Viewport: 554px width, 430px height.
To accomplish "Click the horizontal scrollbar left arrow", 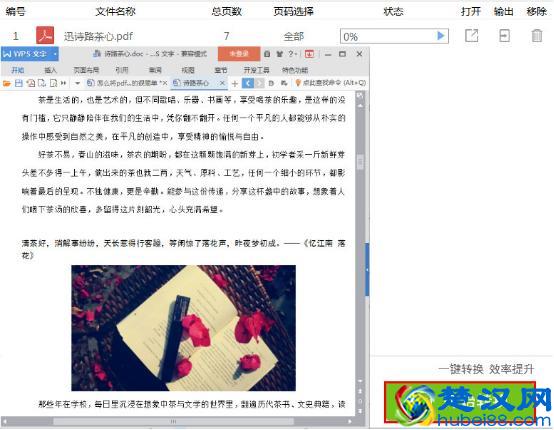I will (x=5, y=421).
